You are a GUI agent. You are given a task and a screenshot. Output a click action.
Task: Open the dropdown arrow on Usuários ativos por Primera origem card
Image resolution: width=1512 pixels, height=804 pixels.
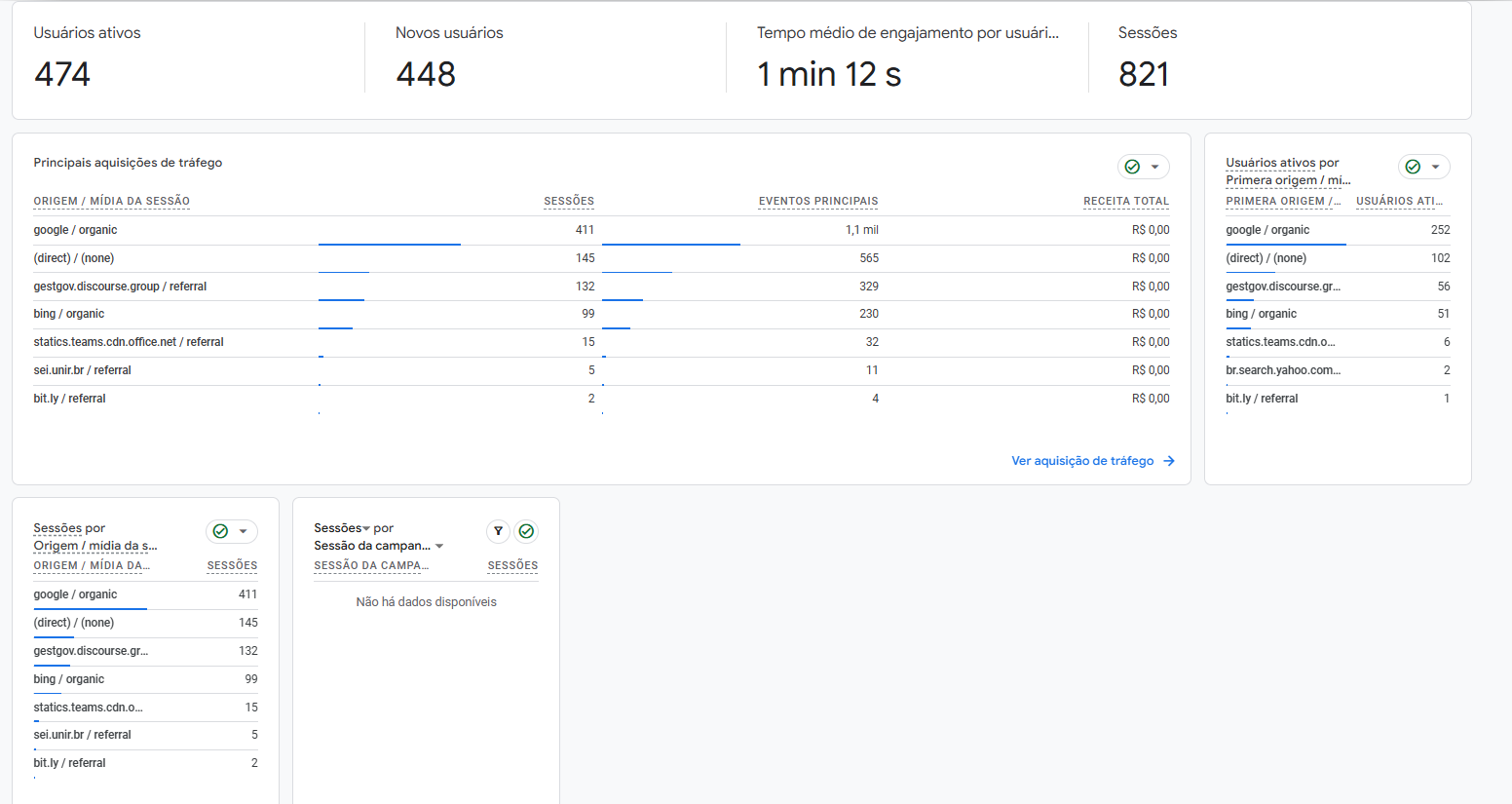1435,167
